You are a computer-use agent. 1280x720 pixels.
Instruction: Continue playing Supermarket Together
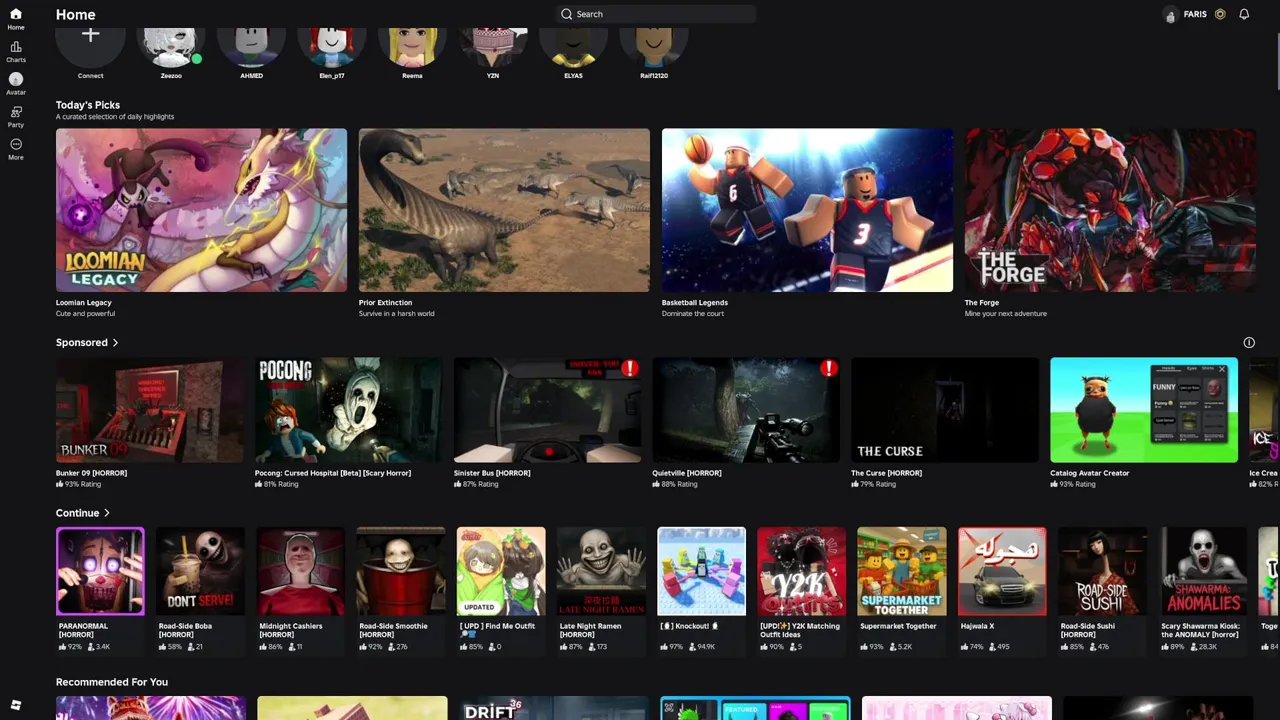(902, 571)
